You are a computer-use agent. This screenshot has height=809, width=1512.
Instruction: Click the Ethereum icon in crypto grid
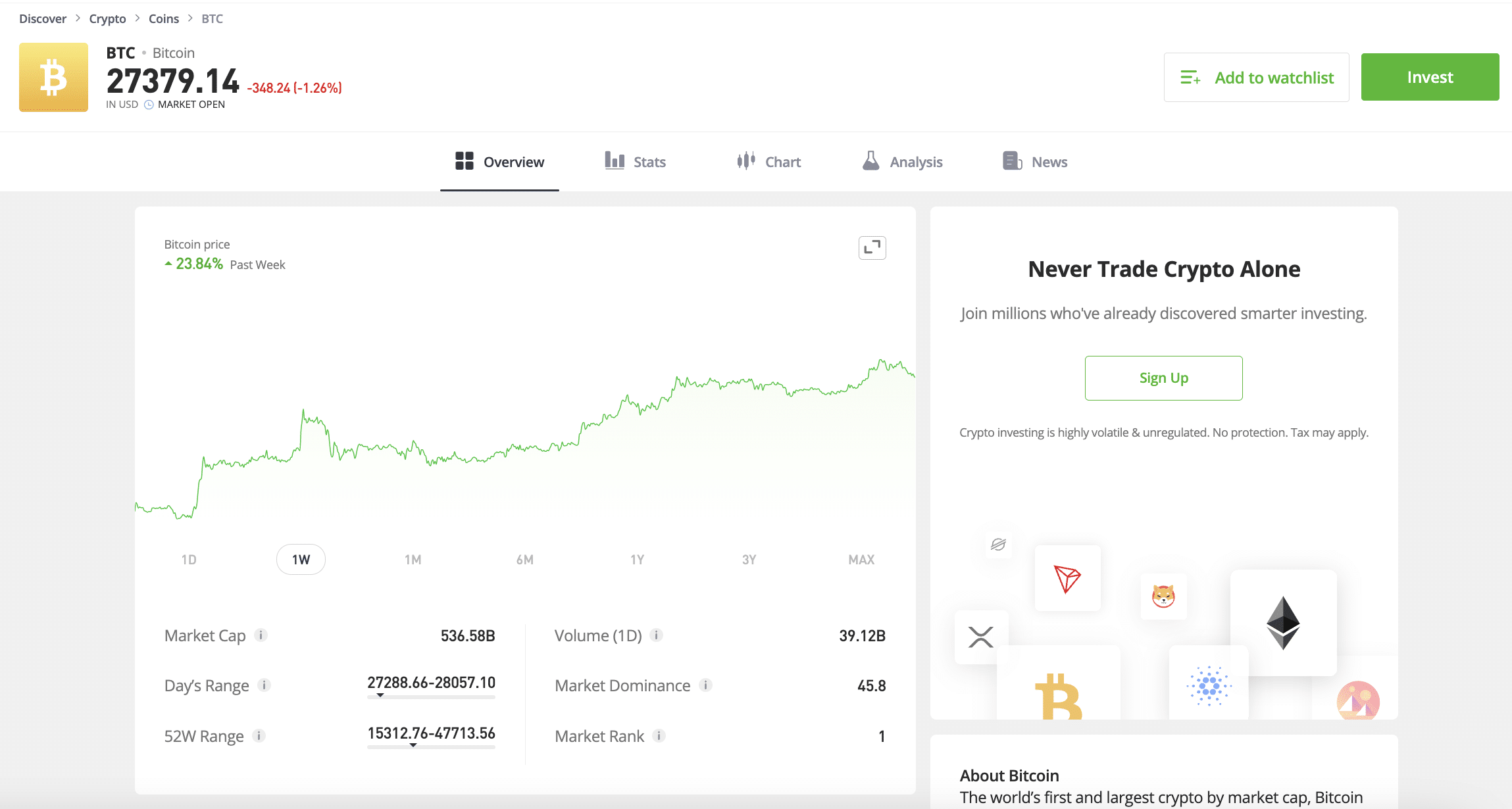[1283, 622]
